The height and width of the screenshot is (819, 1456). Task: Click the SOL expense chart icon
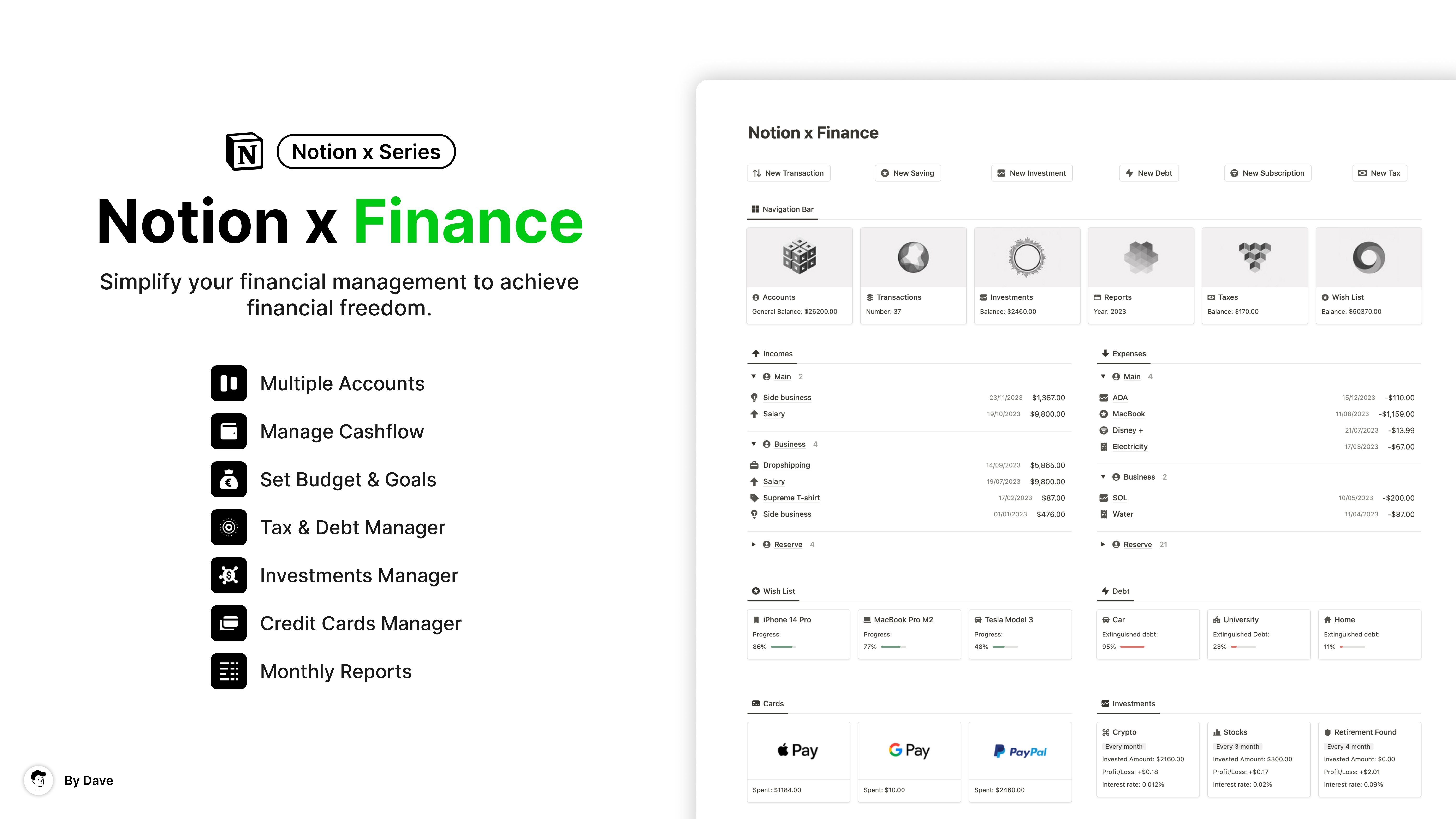click(x=1103, y=498)
